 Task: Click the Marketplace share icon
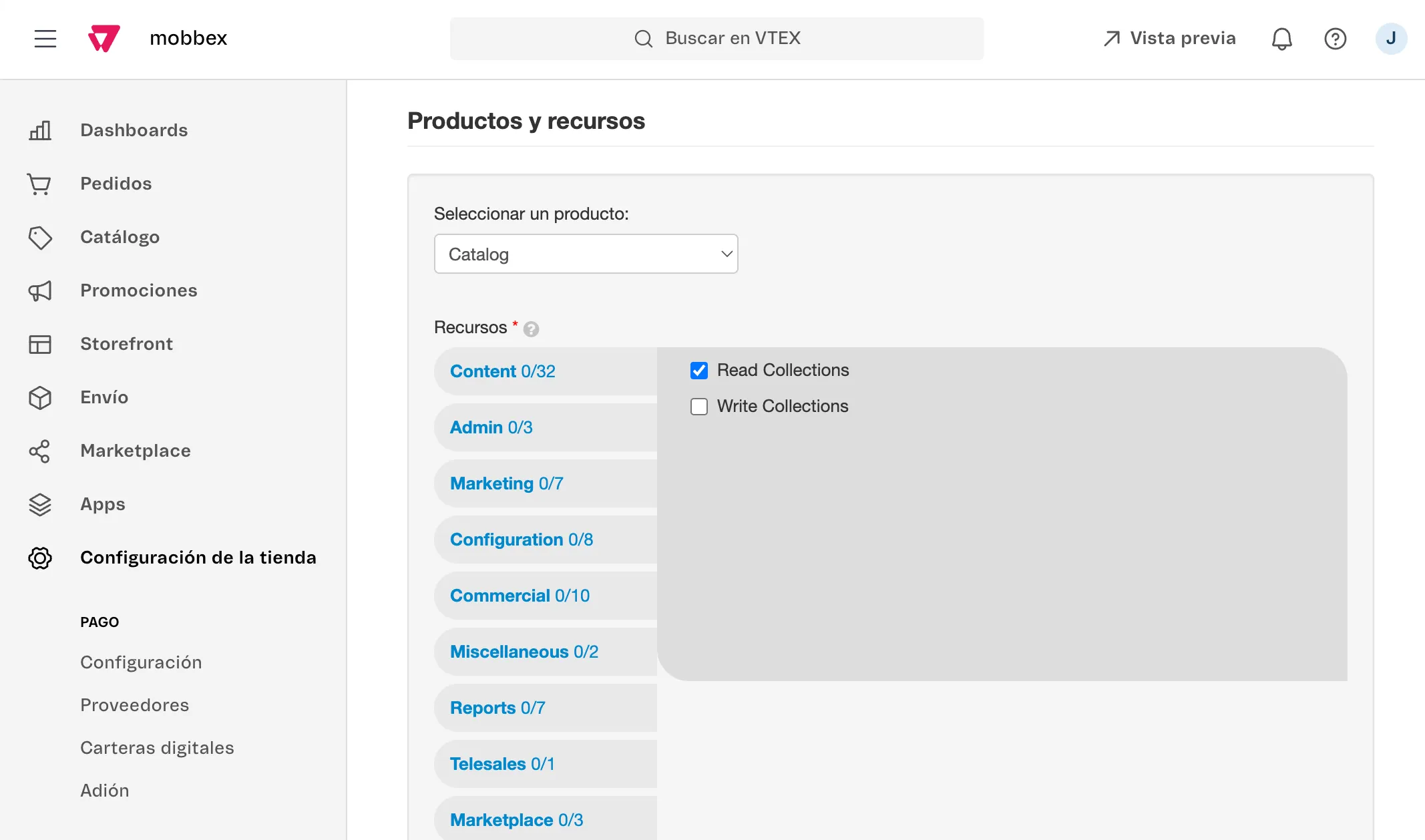point(39,451)
